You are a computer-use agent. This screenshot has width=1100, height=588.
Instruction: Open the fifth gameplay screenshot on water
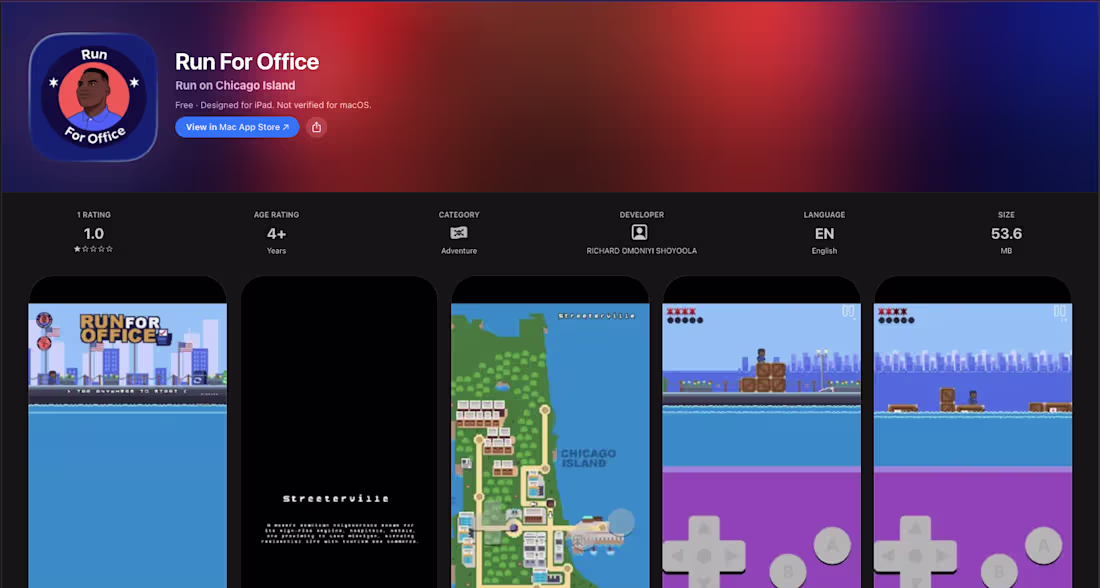click(x=973, y=432)
